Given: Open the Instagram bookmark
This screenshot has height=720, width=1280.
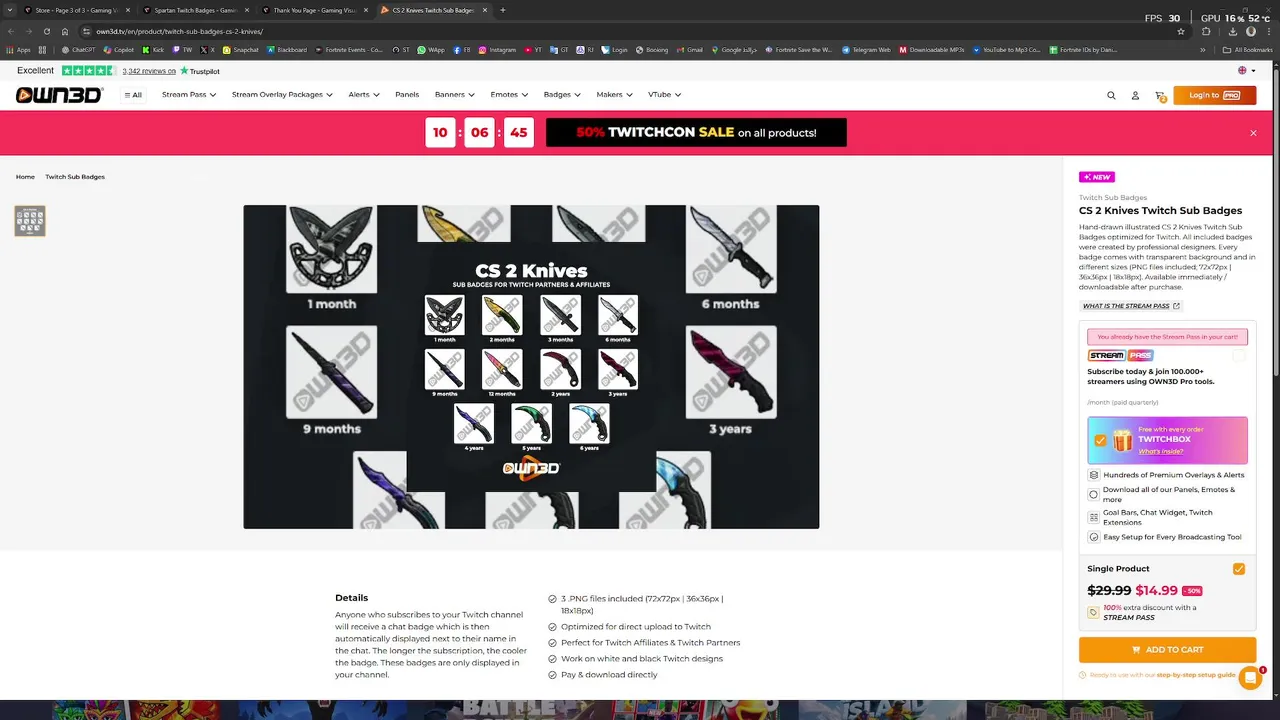Looking at the screenshot, I should coord(497,50).
